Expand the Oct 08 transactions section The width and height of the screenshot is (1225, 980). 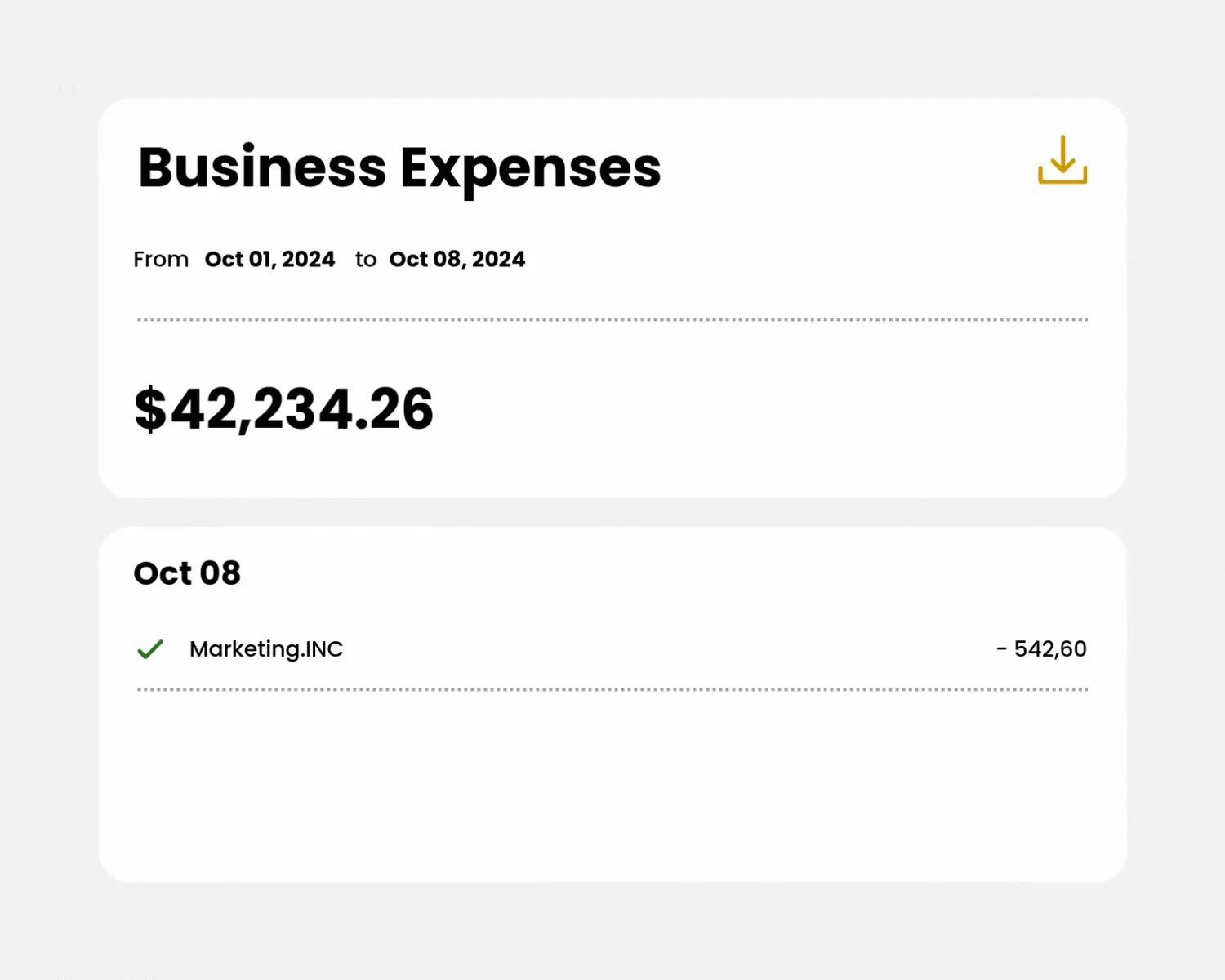[x=187, y=572]
